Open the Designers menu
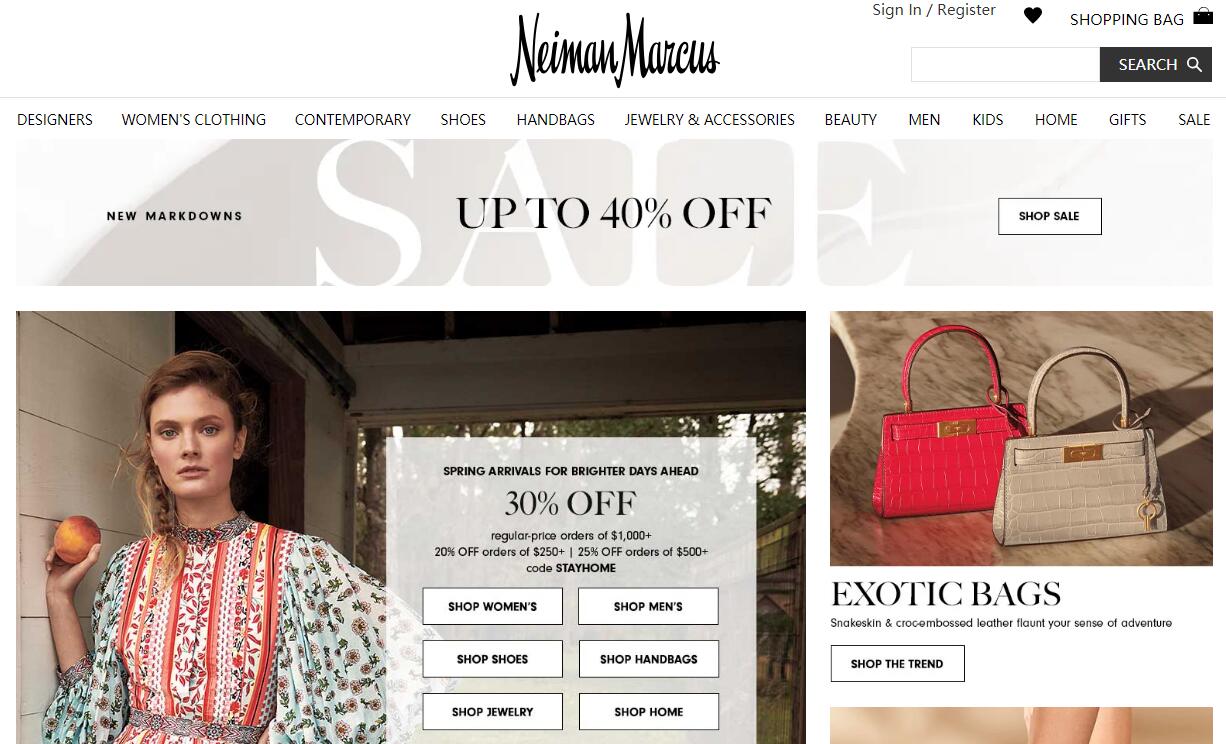The width and height of the screenshot is (1226, 744). [x=55, y=119]
